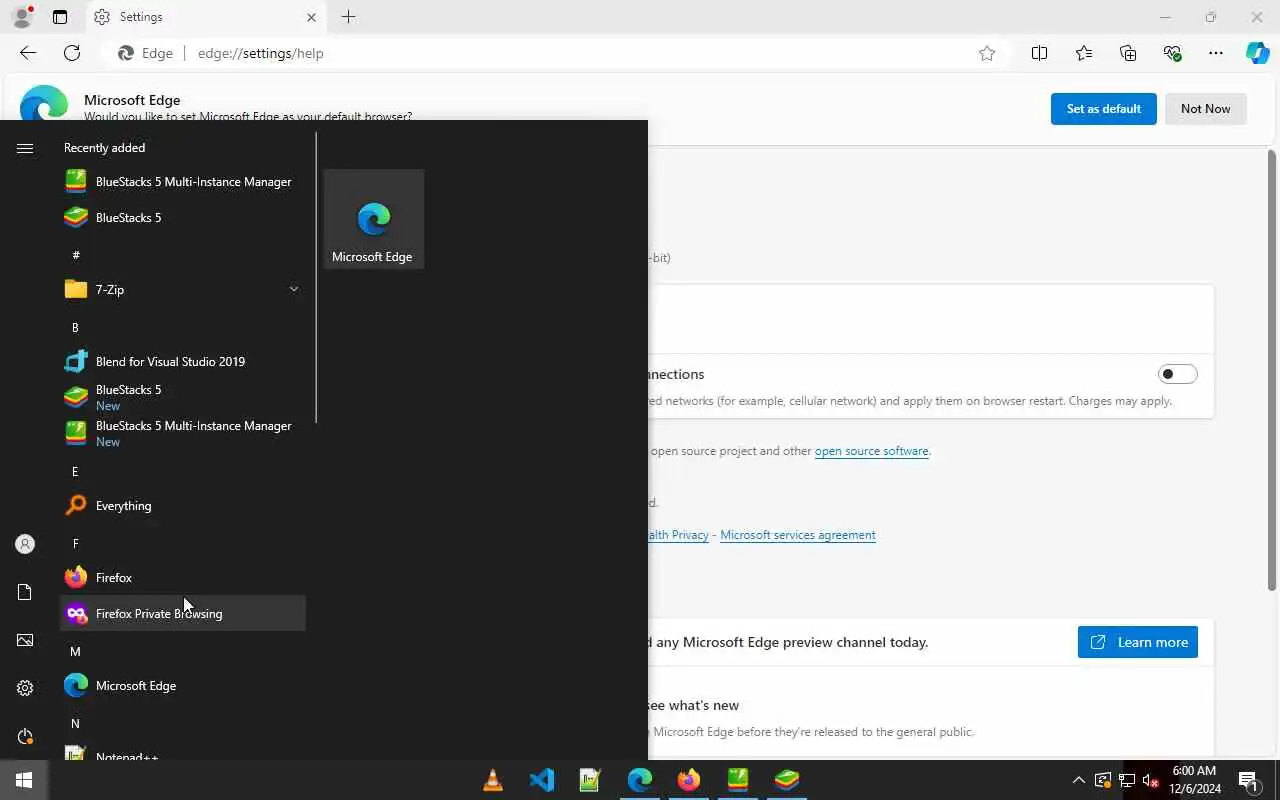Close the Settings tab
This screenshot has width=1280, height=800.
(x=311, y=17)
